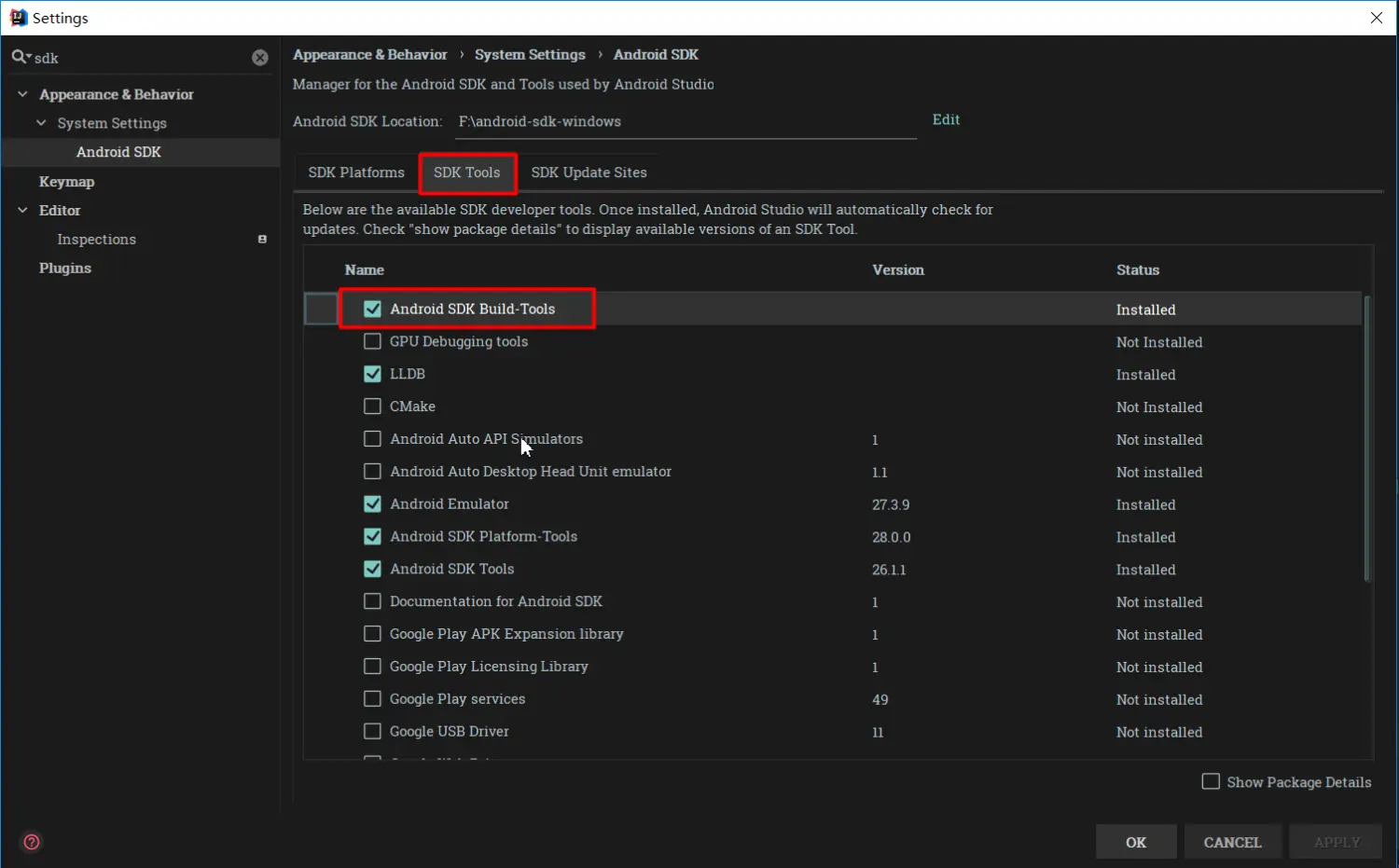Collapse Appearance & Behavior tree node
Screen dimensions: 1399x868
coord(22,94)
